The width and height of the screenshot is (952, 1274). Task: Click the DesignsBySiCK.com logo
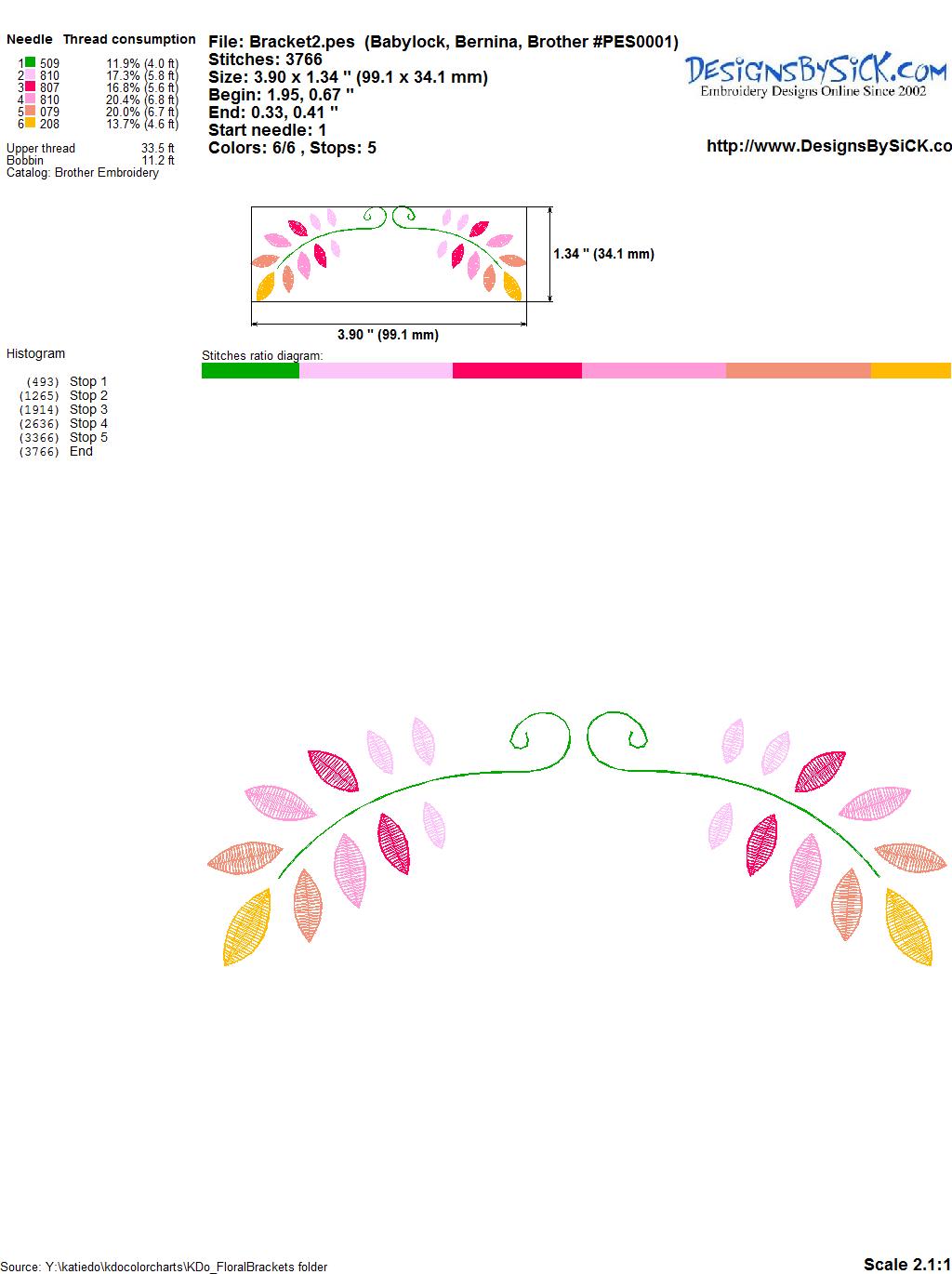tap(815, 74)
